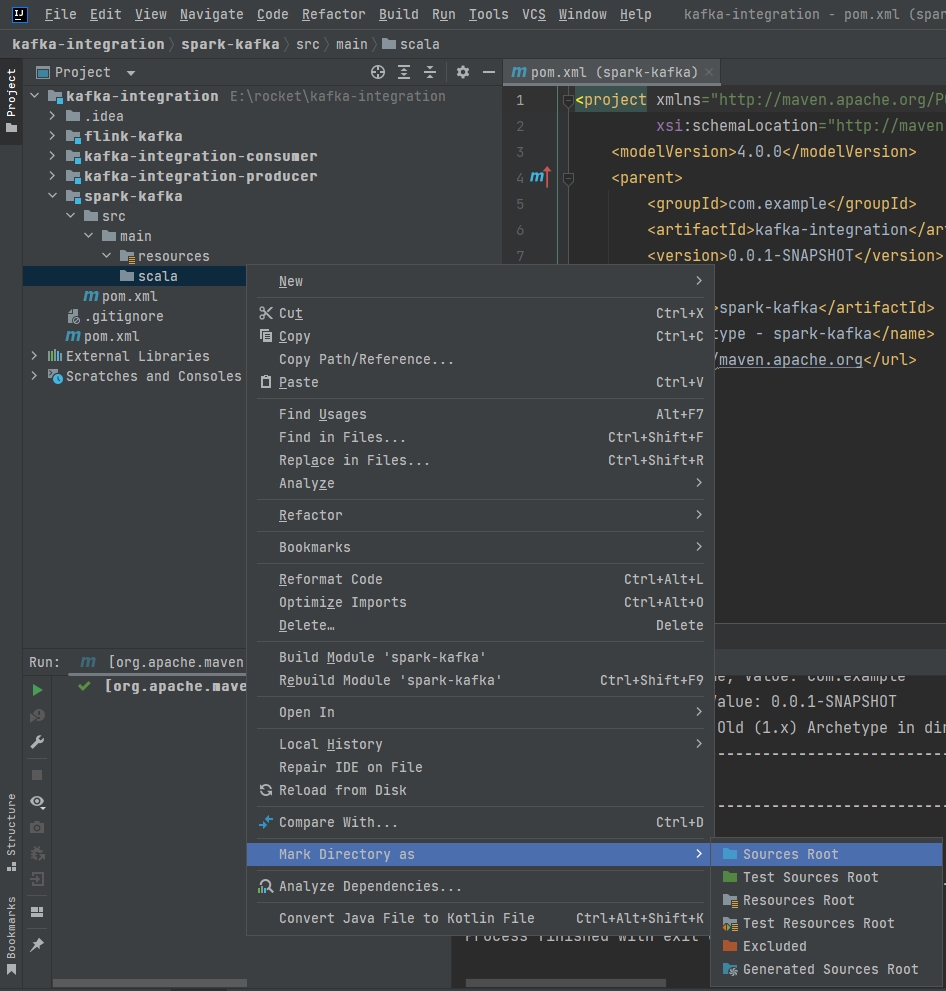
Task: Choose Replace in Files... entry
Action: 480,460
